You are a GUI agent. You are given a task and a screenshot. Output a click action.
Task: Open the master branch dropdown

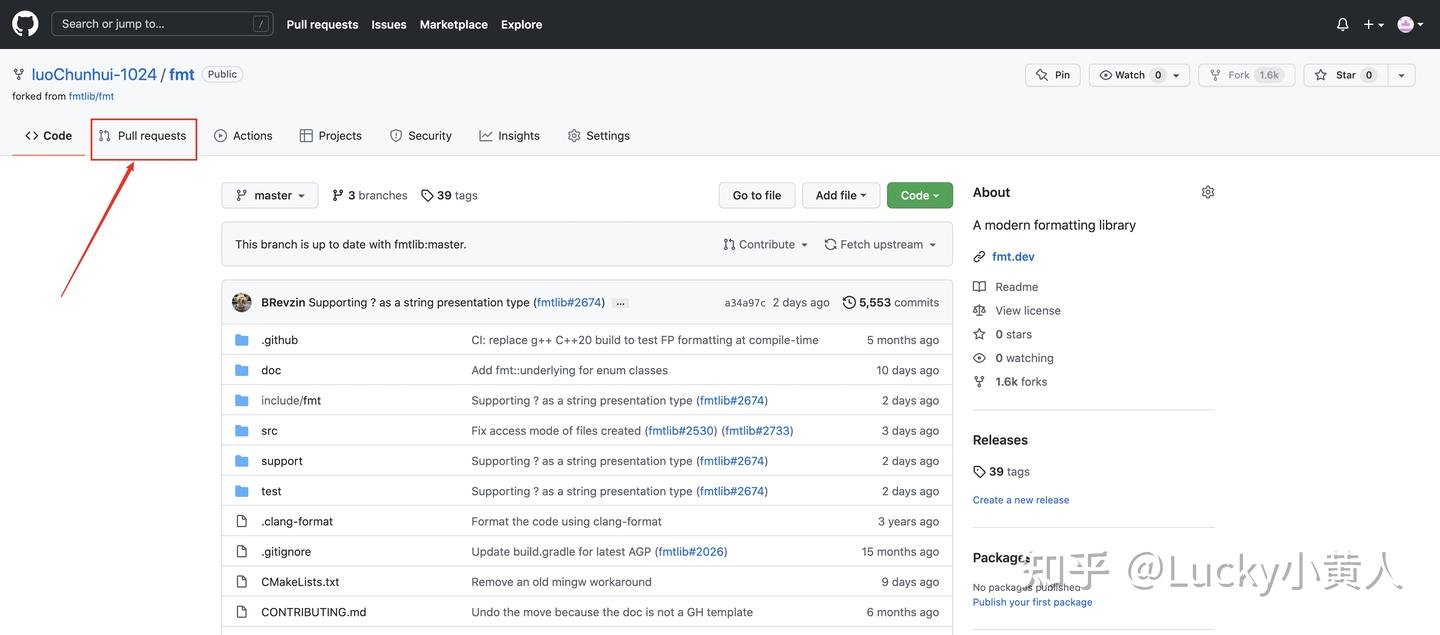click(x=270, y=195)
